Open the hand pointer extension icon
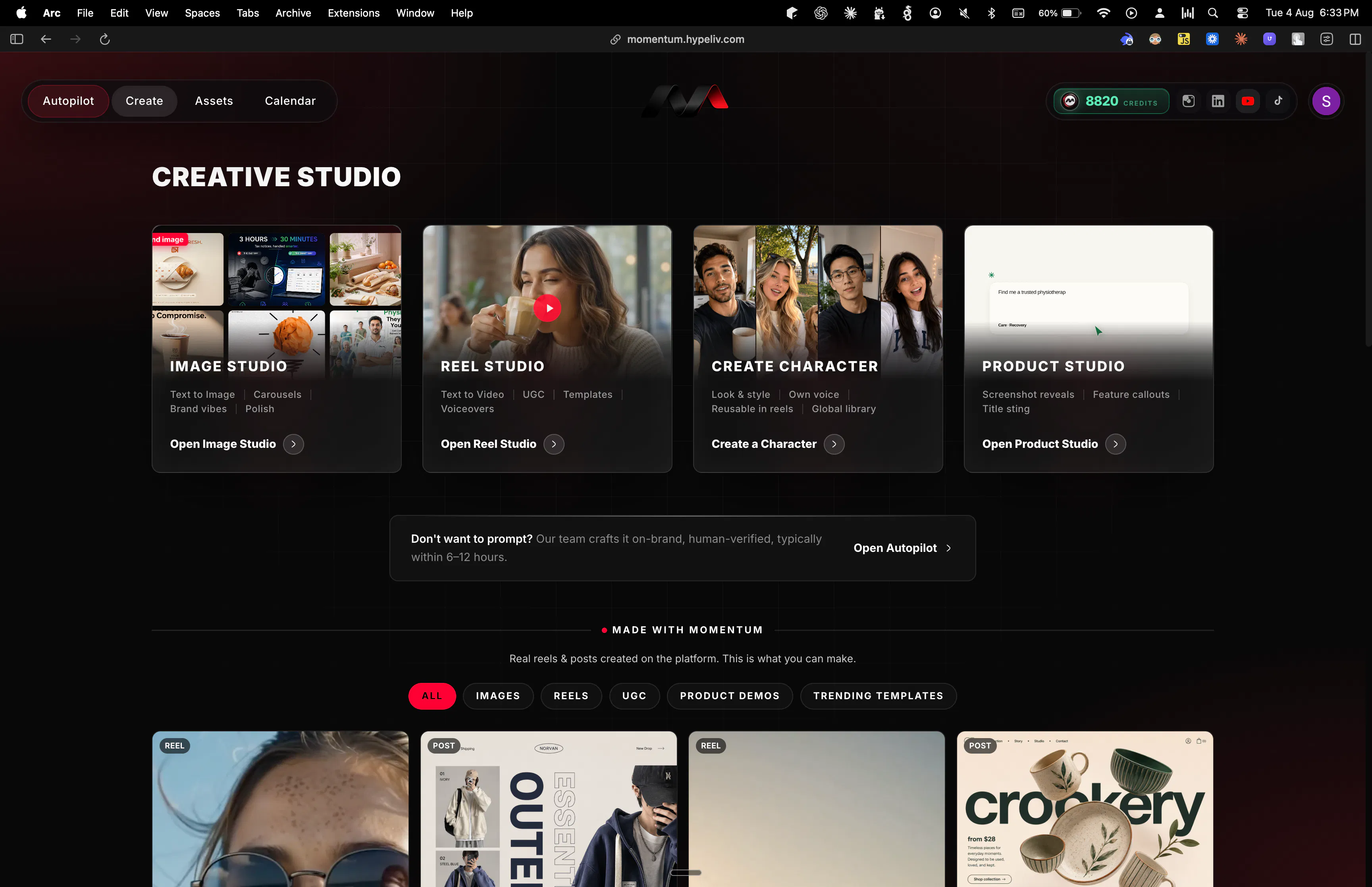Screen dimensions: 1372x887 1298,39
